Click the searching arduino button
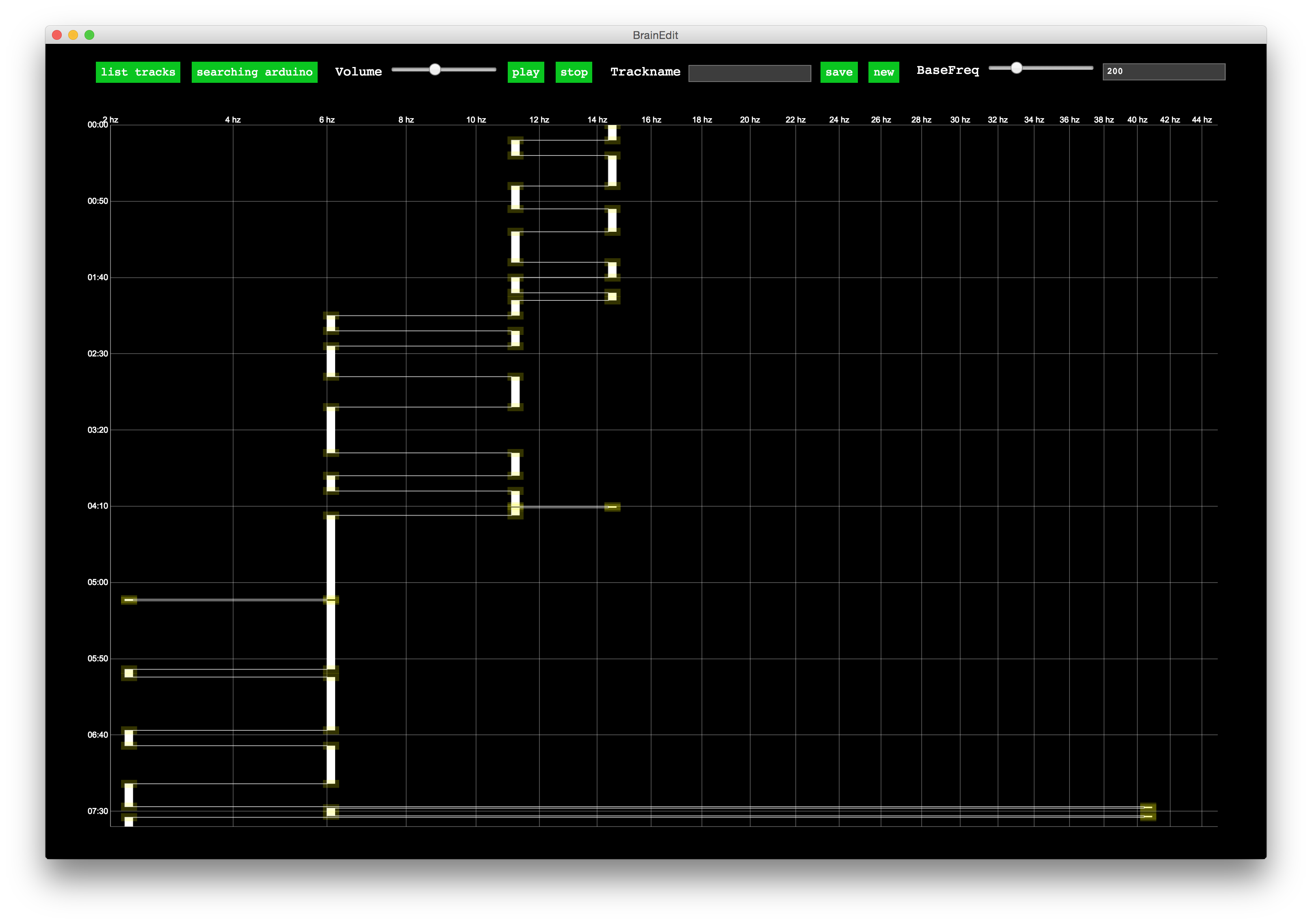Image resolution: width=1312 pixels, height=924 pixels. click(x=254, y=72)
